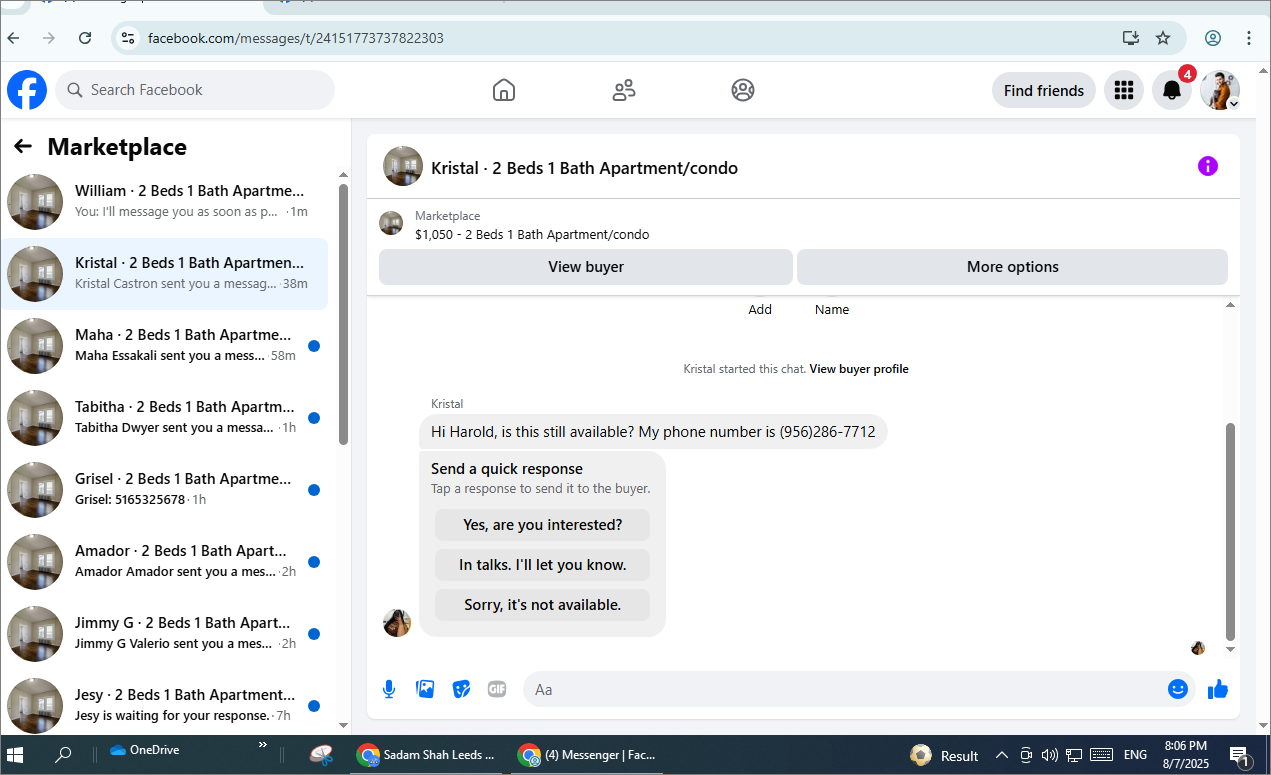Open the Jesy conversation
Image resolution: width=1271 pixels, height=775 pixels.
pos(164,705)
